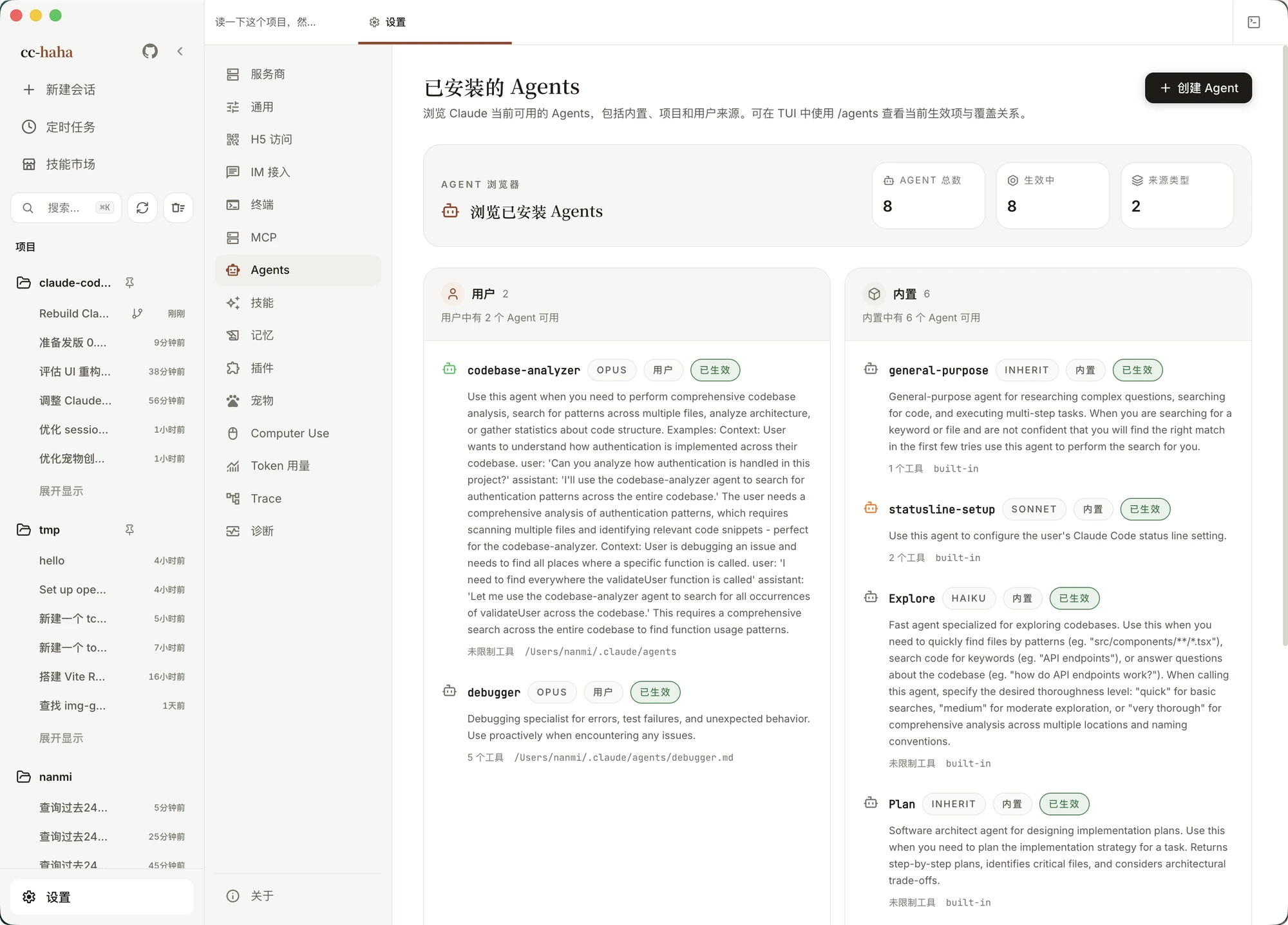The width and height of the screenshot is (1288, 925).
Task: Start a 新建会话 new conversation
Action: [x=102, y=90]
